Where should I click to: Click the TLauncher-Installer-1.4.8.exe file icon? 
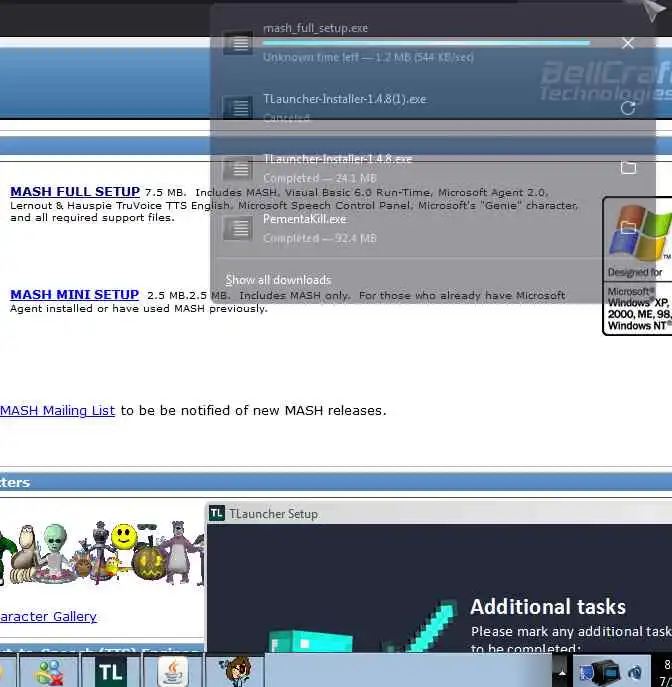pyautogui.click(x=238, y=167)
